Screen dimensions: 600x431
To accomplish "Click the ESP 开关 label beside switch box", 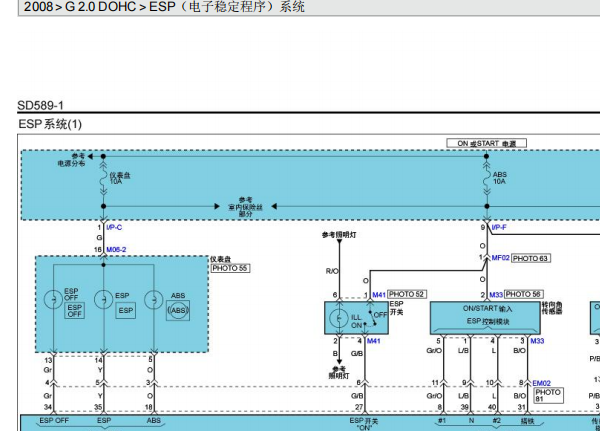I will 396,308.
